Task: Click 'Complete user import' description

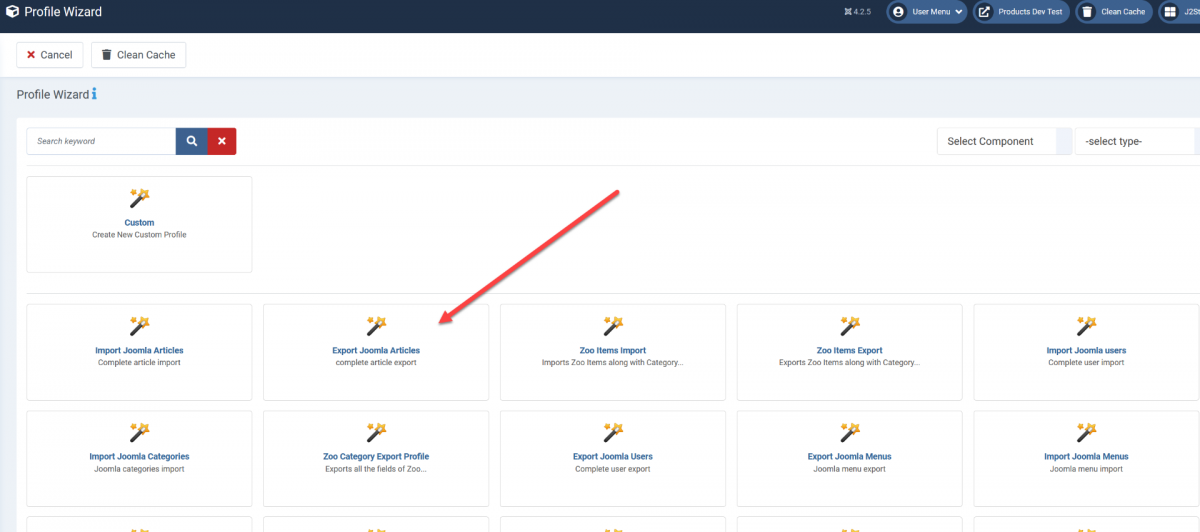Action: [x=1086, y=363]
